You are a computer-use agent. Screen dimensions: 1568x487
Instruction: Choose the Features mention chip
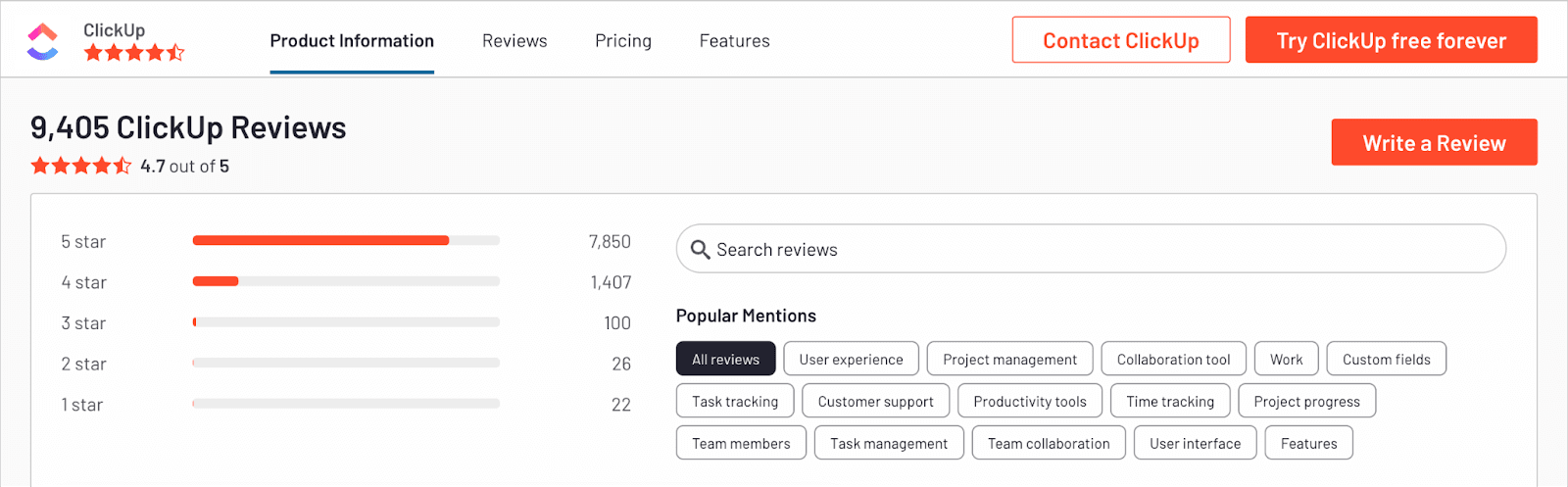point(1309,443)
